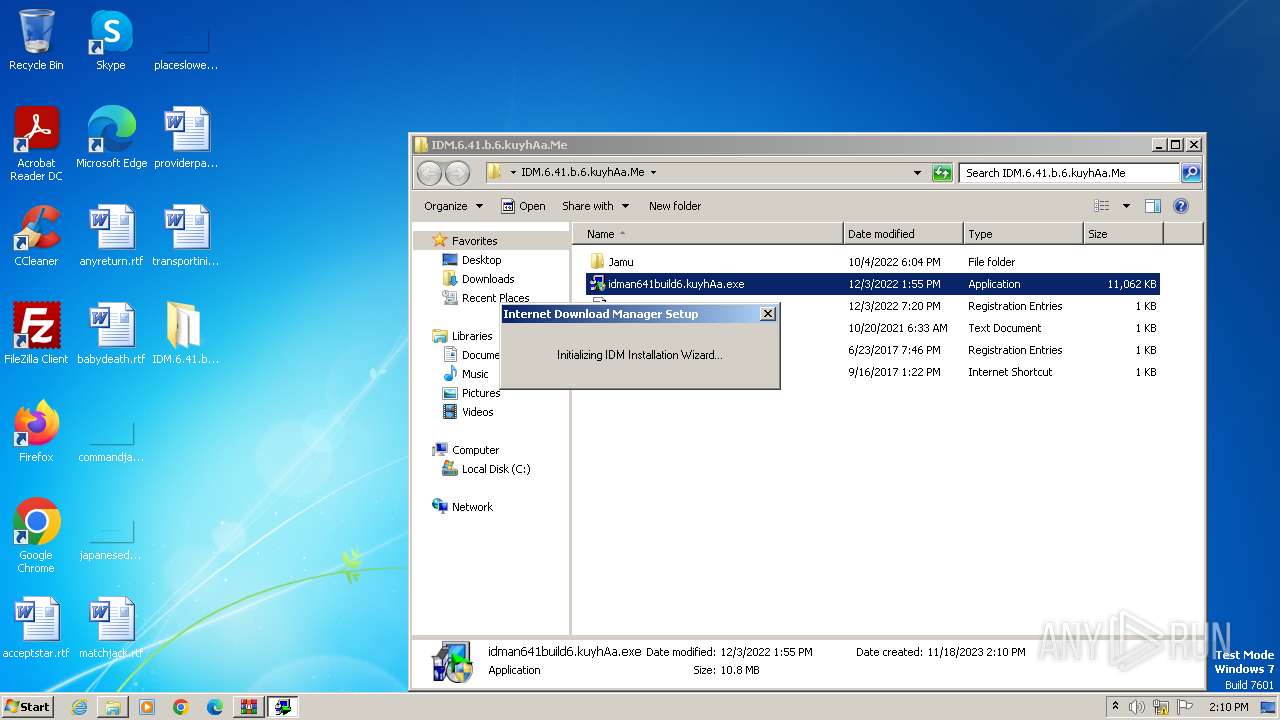Select the anyreturn.rtf desktop document
The height and width of the screenshot is (720, 1280).
111,236
